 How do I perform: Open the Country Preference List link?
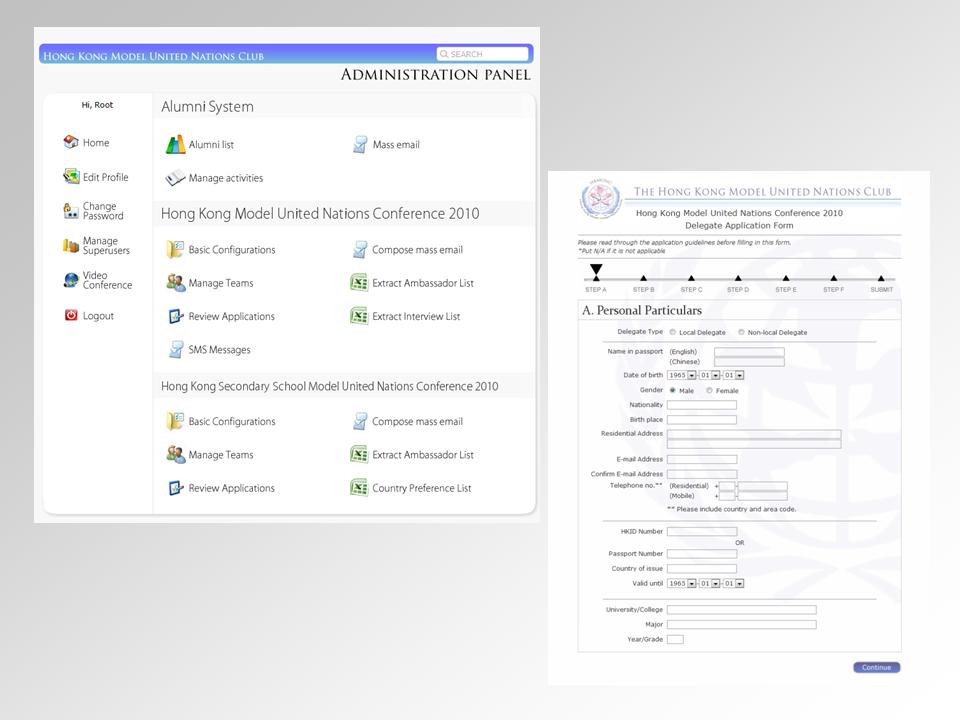(421, 489)
